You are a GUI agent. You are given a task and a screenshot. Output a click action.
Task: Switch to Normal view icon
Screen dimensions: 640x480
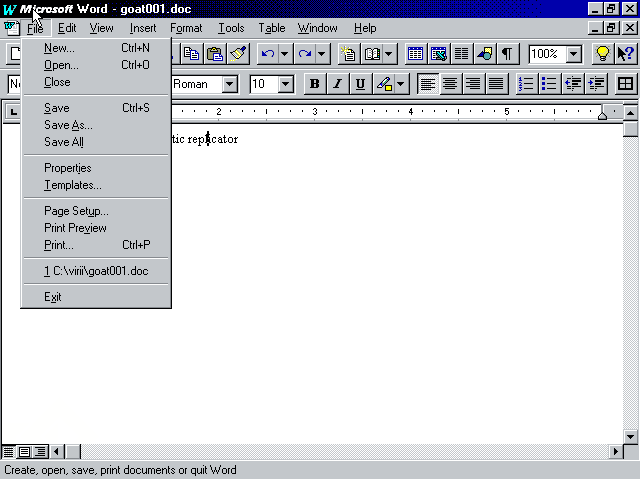pyautogui.click(x=8, y=452)
